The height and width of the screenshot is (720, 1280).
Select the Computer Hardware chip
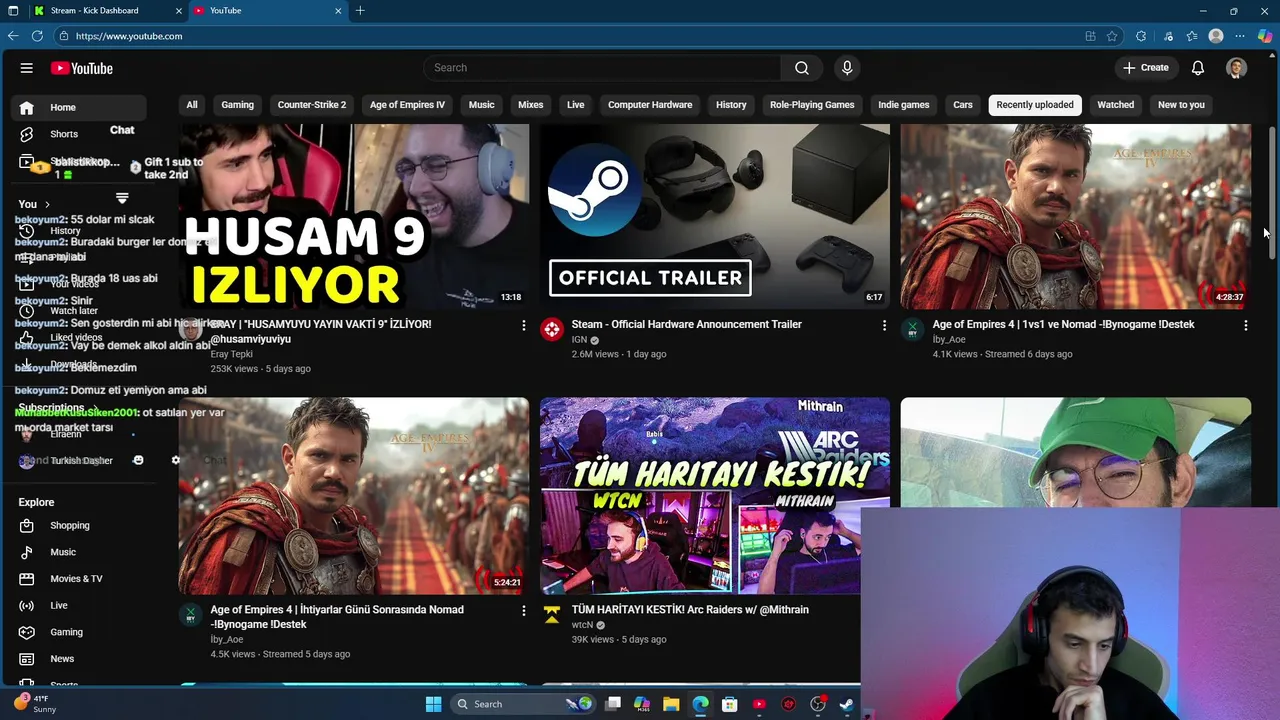pos(650,105)
